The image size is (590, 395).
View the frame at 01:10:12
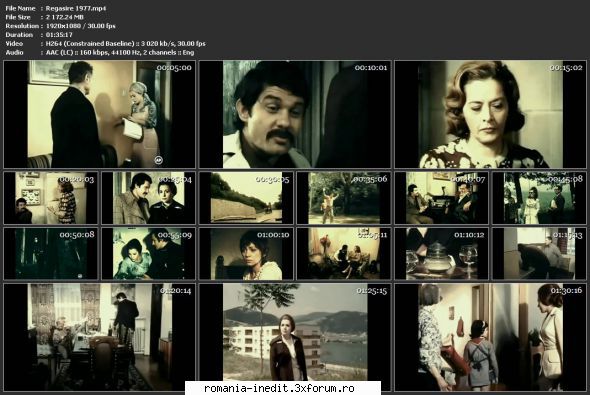tap(442, 254)
